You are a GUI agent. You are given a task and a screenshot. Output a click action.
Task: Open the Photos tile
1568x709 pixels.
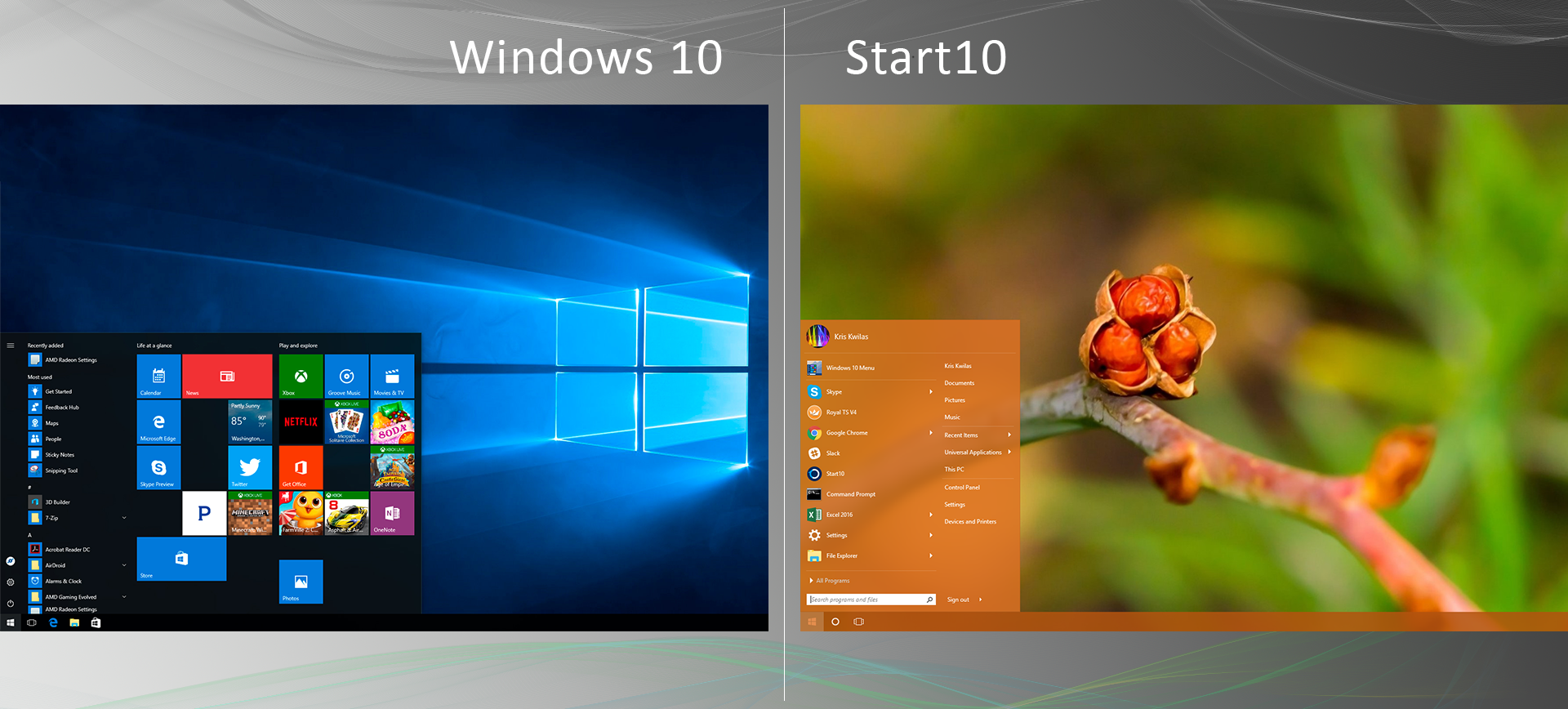301,582
